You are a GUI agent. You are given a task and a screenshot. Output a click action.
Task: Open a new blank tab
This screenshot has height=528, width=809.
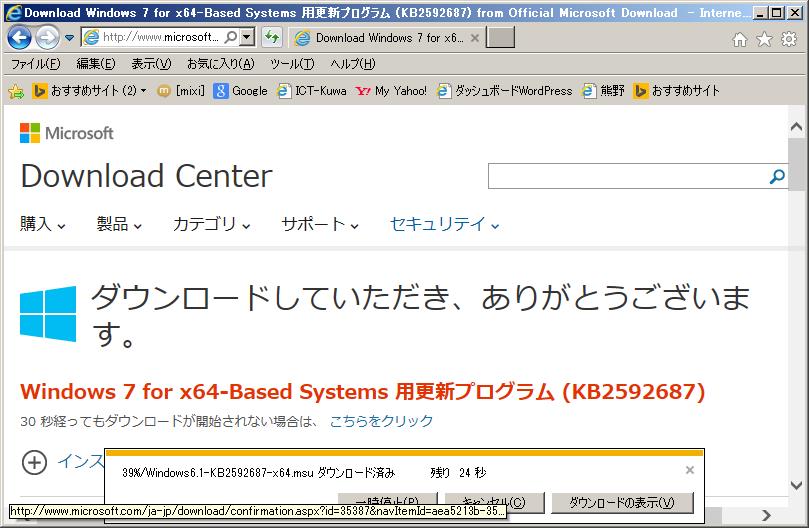(500, 38)
